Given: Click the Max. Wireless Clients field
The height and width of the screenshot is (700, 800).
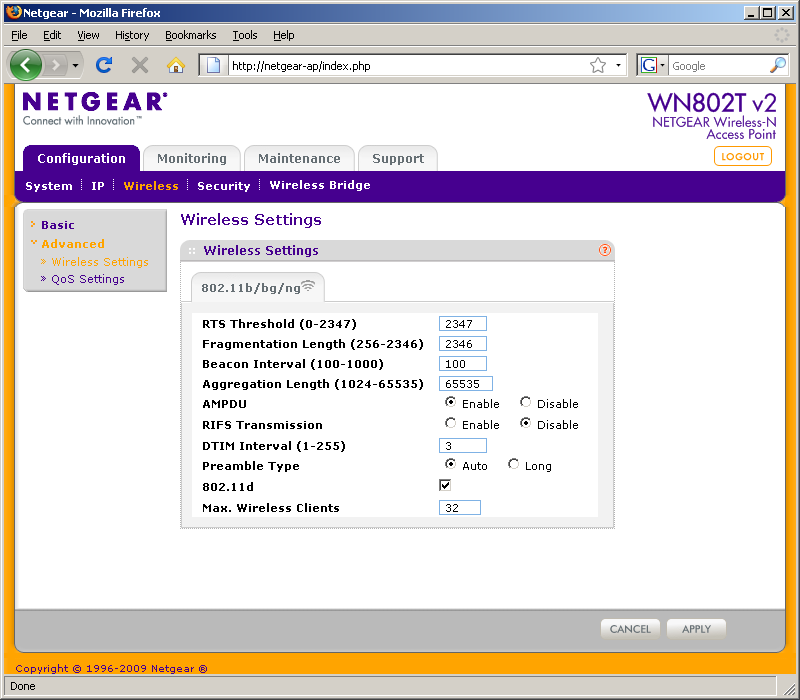Looking at the screenshot, I should pos(460,507).
